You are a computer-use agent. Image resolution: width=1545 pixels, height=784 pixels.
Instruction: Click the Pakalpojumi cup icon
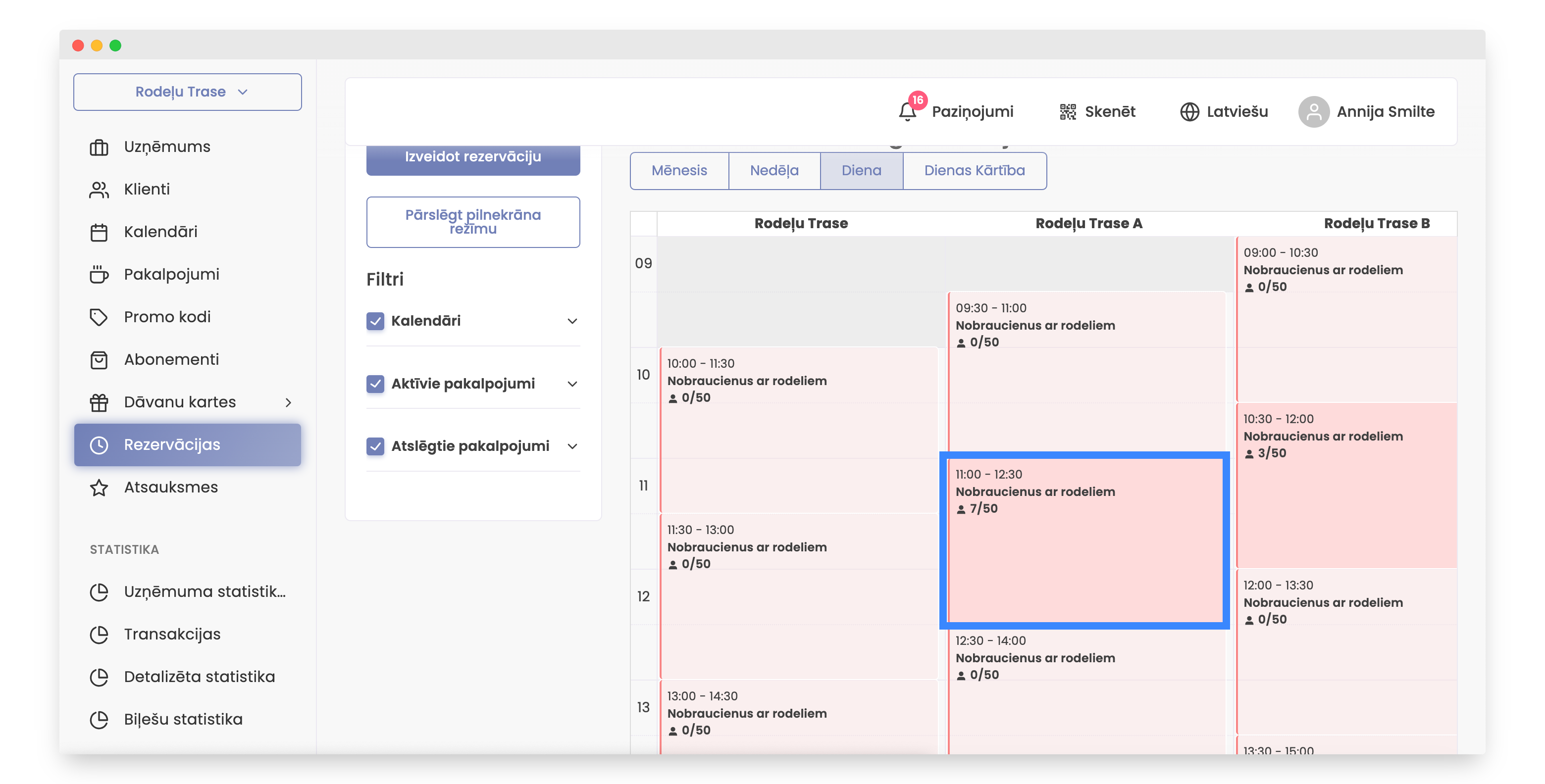click(x=99, y=275)
